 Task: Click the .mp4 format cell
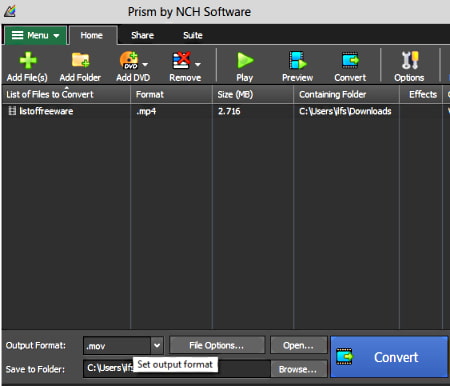click(146, 111)
